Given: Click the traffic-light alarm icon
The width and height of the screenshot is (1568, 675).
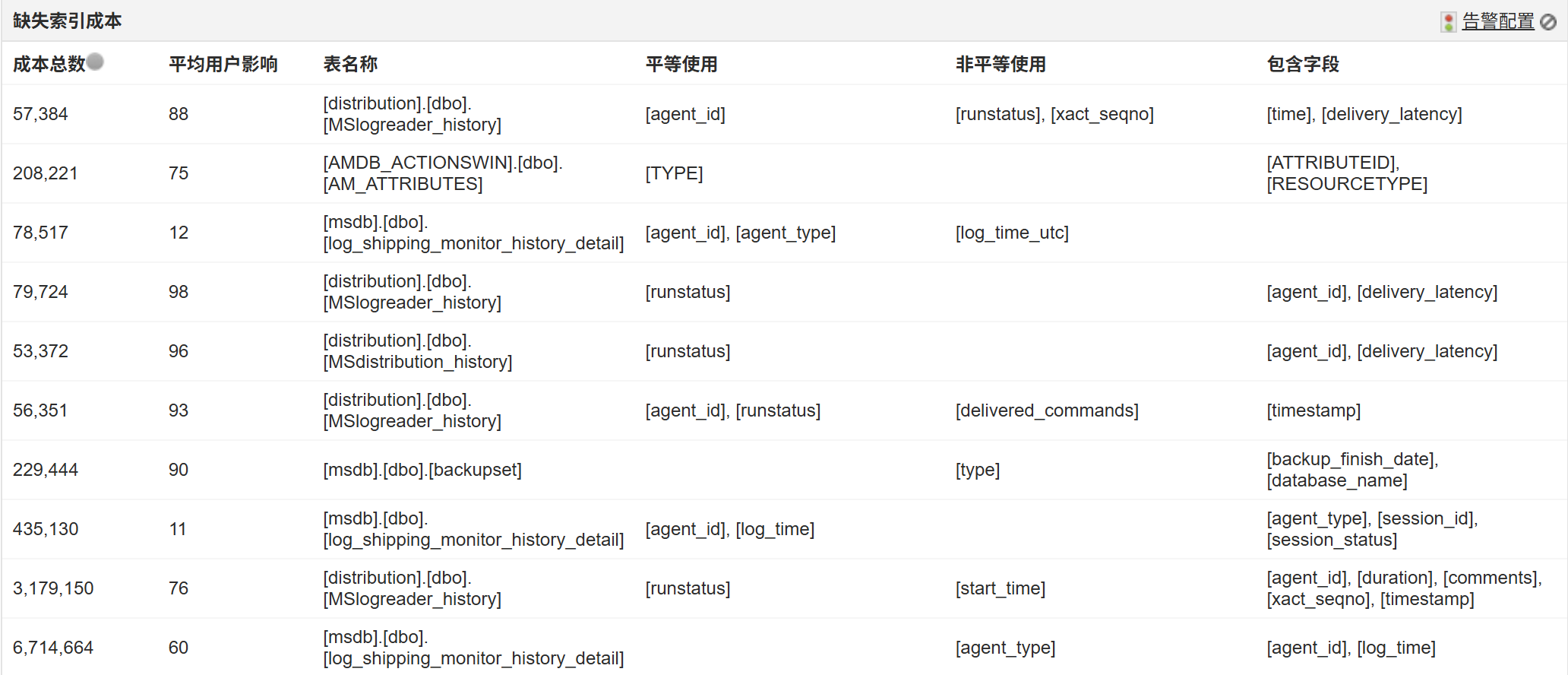Looking at the screenshot, I should tap(1448, 22).
